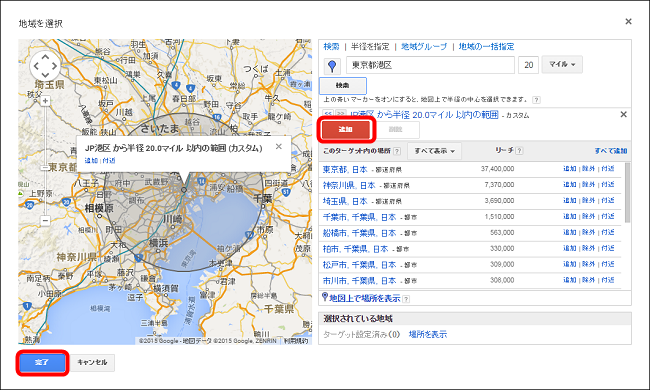Open the 地域グループ tab
Viewport: 650px width, 390px height.
tap(424, 46)
